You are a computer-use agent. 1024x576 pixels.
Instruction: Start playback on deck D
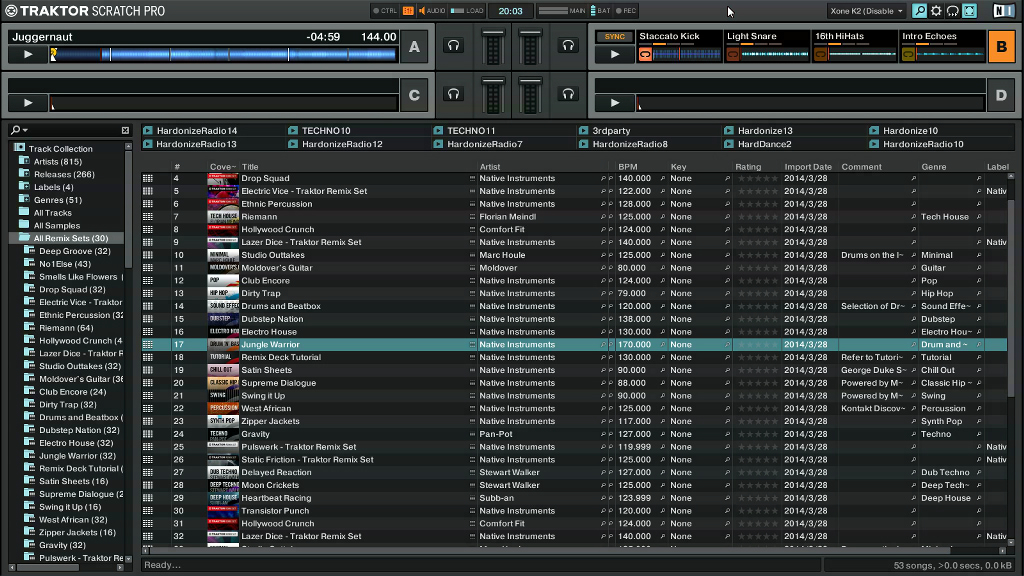point(615,103)
